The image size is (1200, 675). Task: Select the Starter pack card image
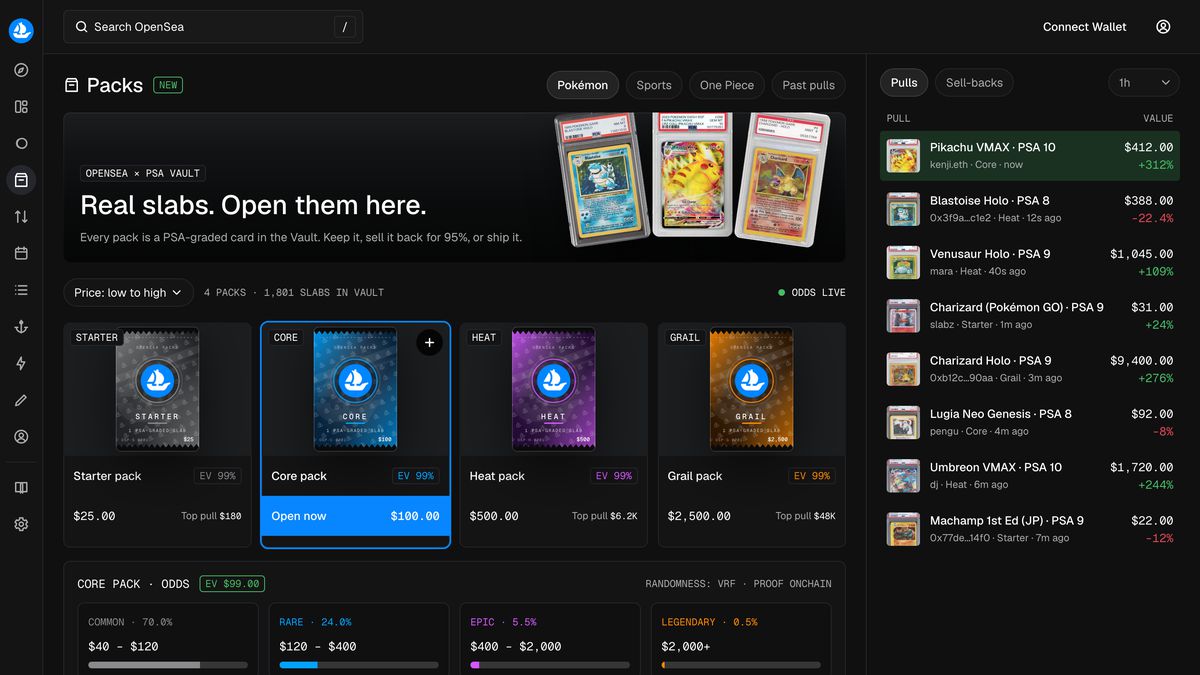pyautogui.click(x=157, y=389)
